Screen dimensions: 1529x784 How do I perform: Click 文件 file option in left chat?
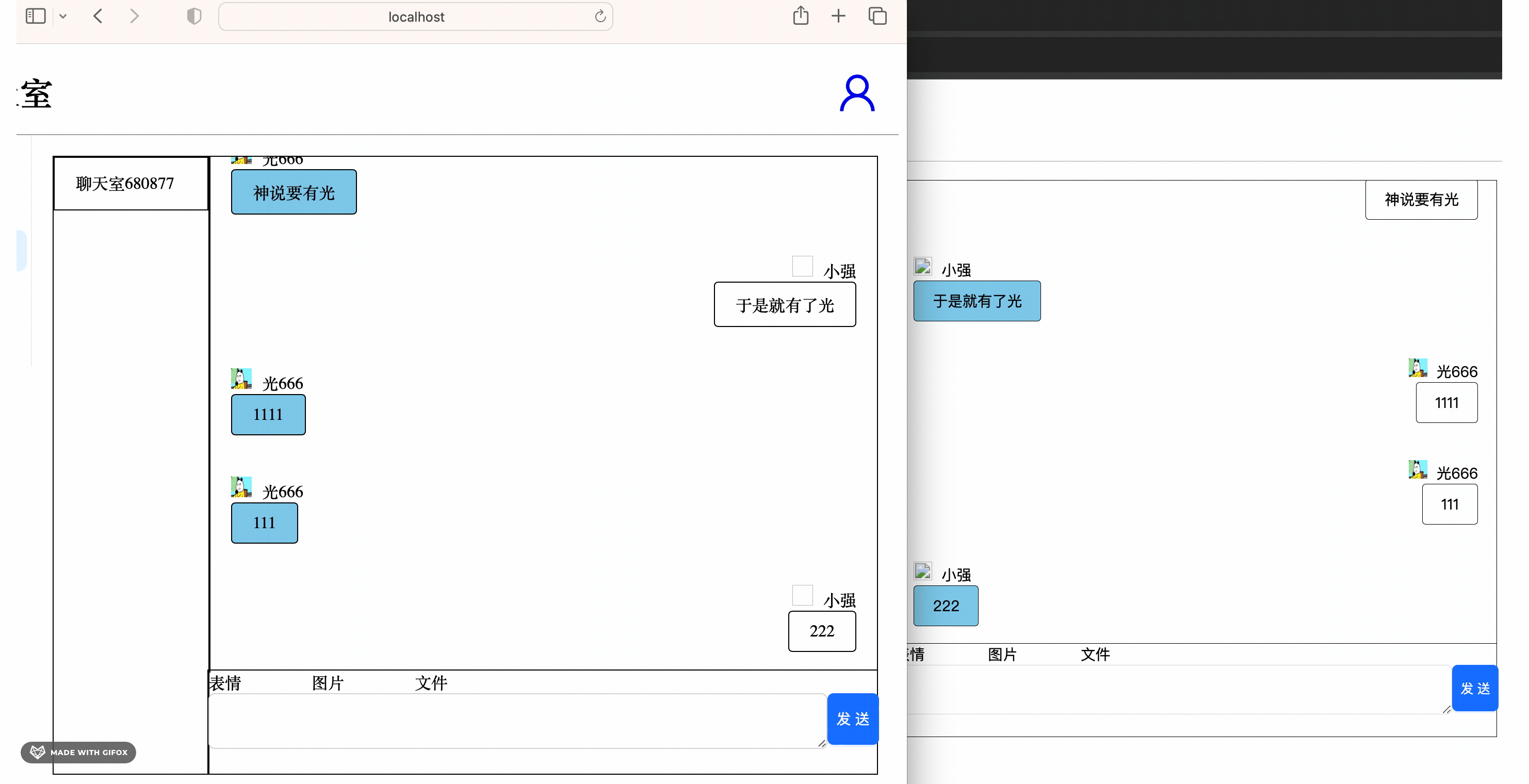click(x=431, y=683)
